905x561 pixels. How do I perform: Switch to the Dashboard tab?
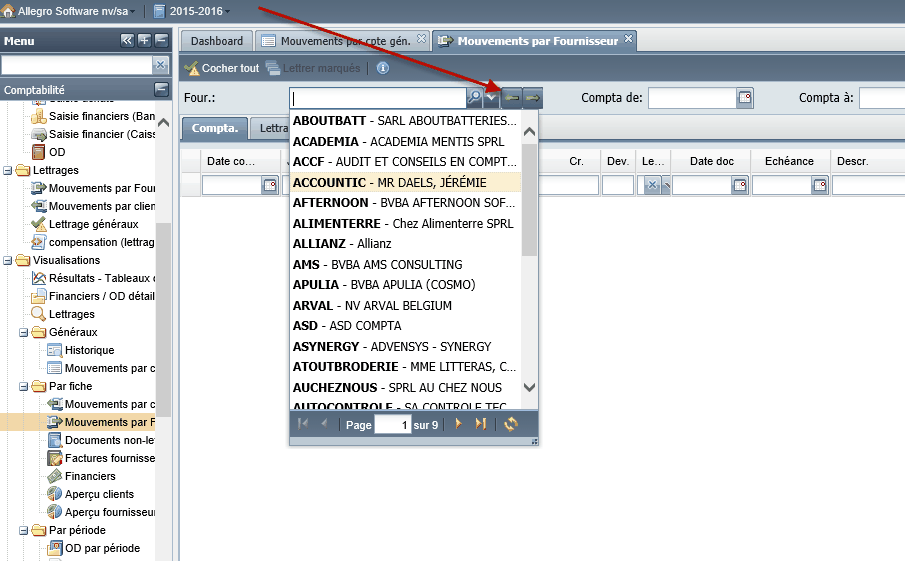pyautogui.click(x=217, y=41)
